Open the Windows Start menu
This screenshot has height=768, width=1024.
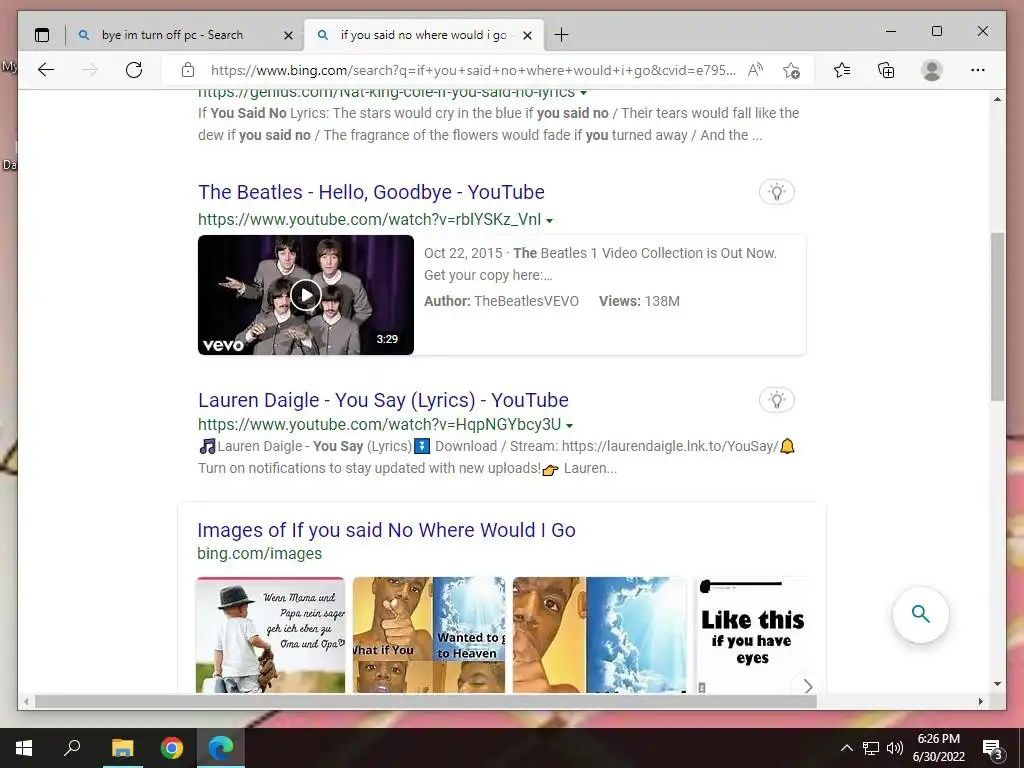(24, 748)
